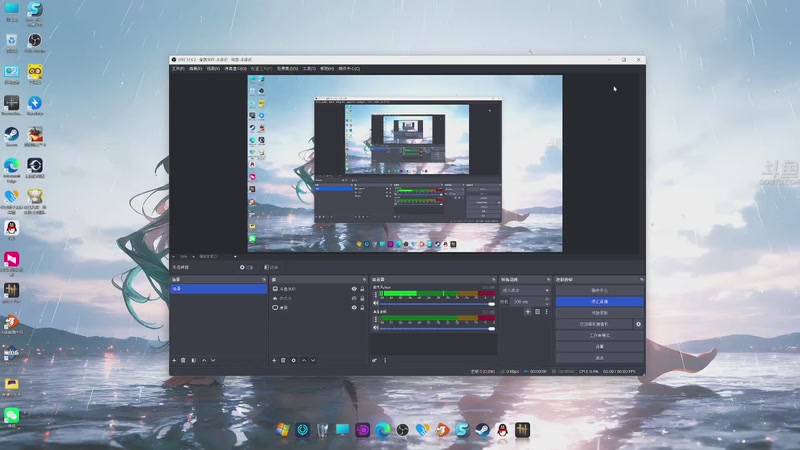Image resolution: width=800 pixels, height=450 pixels.
Task: Delete transition using trash icon in Transitions panel
Action: pyautogui.click(x=537, y=311)
